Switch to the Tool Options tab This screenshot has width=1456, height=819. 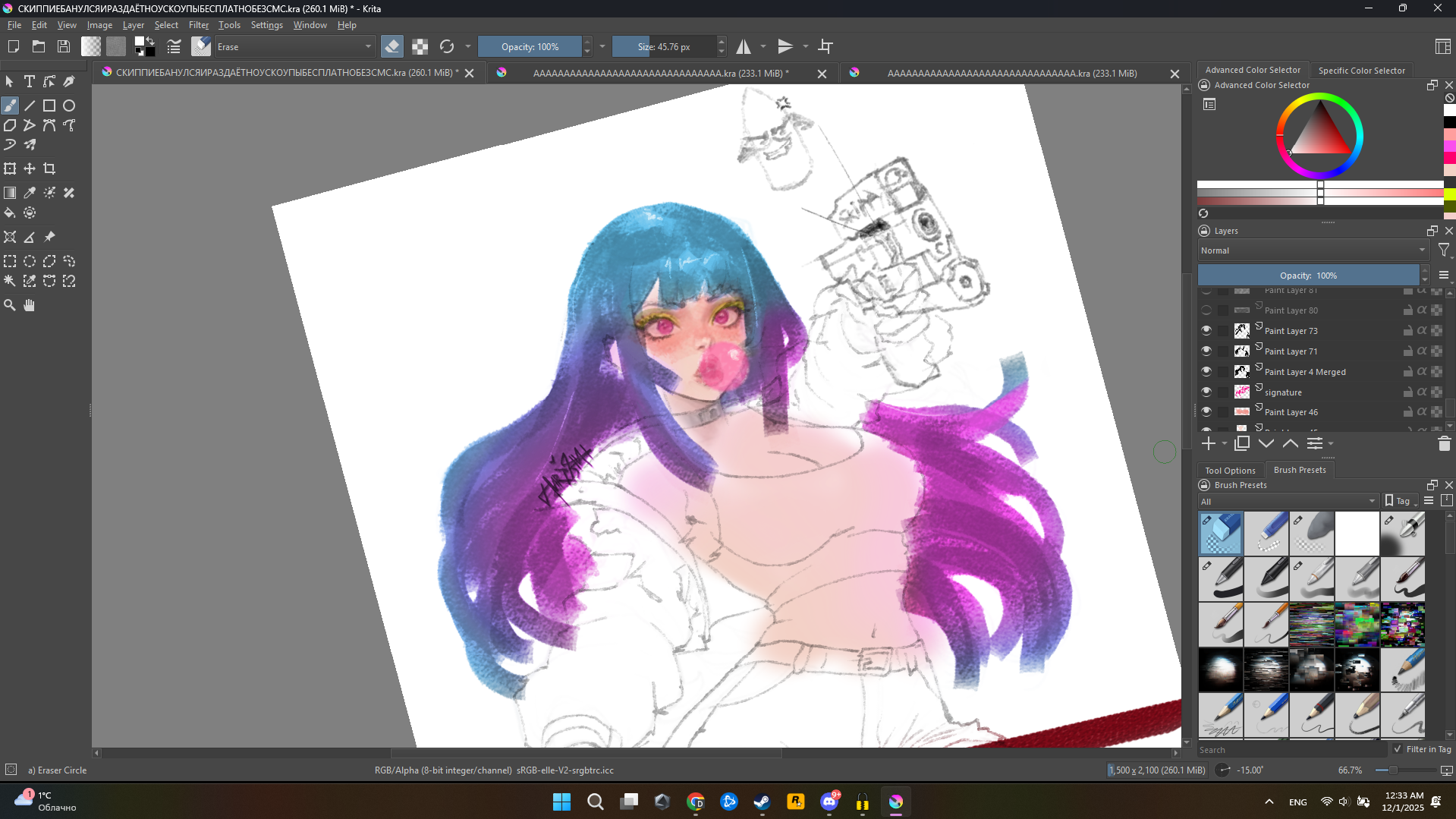pos(1230,471)
